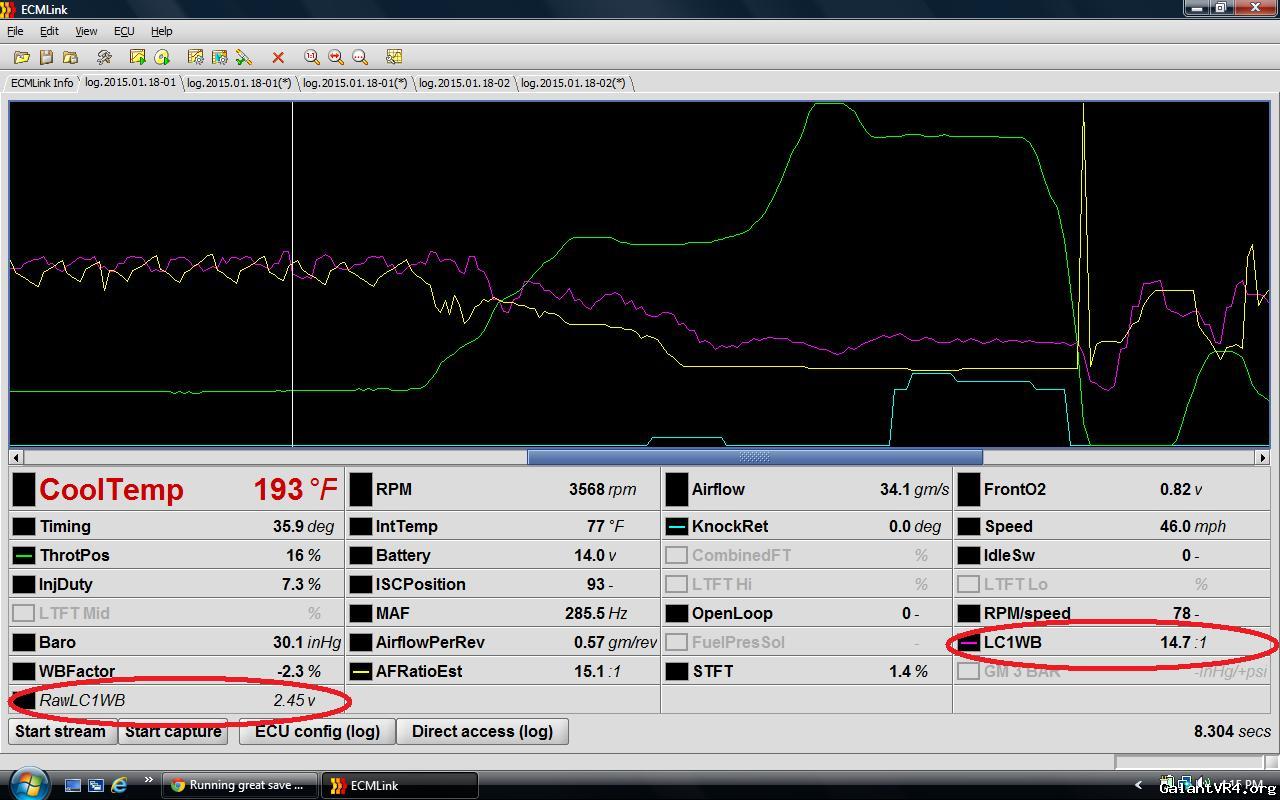The width and height of the screenshot is (1280, 800).
Task: Enable the CombinedFT graph box
Action: [676, 555]
